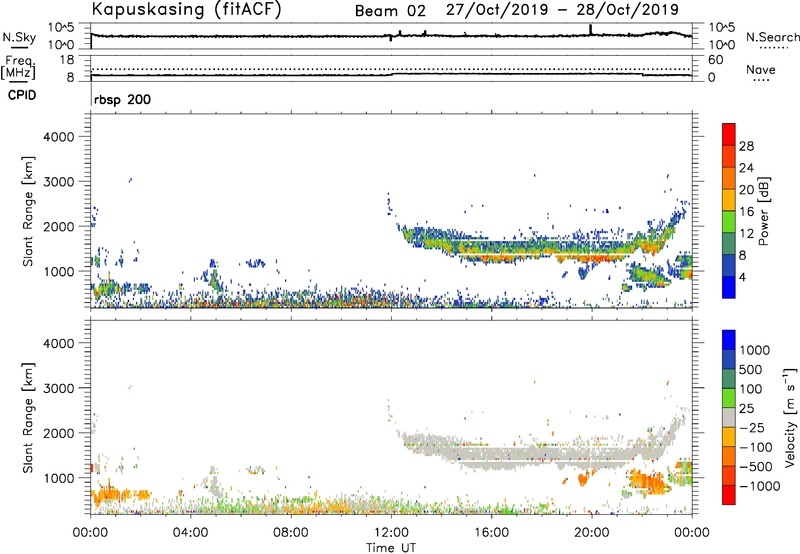Screen dimensions: 800x554
Task: Click the '3000' tick on the velocity panel
Action: tap(58, 388)
